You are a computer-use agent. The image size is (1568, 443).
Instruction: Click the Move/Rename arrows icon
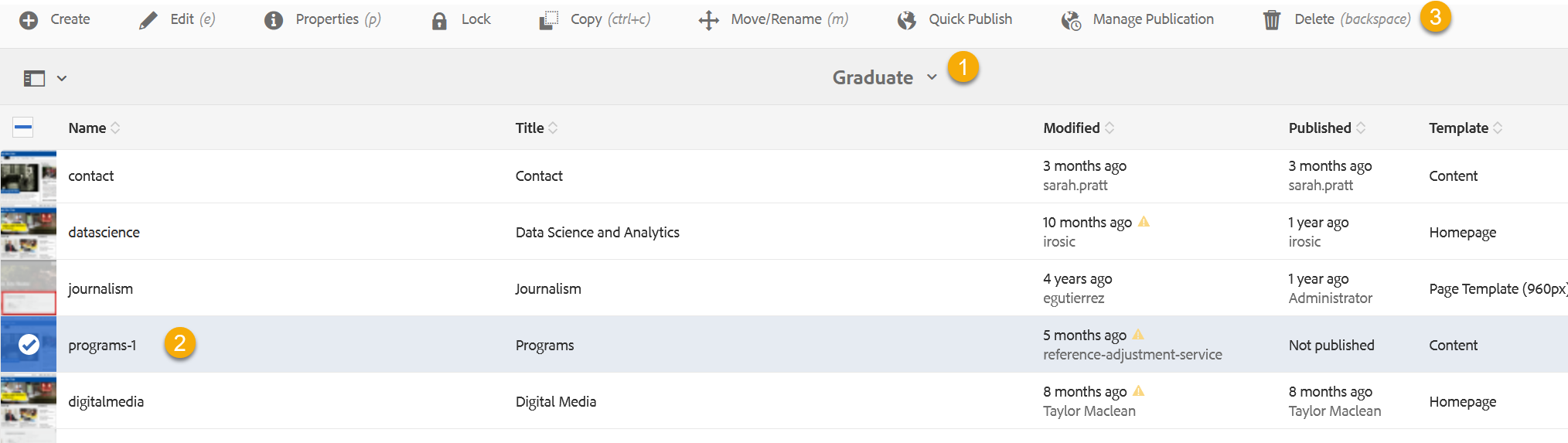point(708,20)
